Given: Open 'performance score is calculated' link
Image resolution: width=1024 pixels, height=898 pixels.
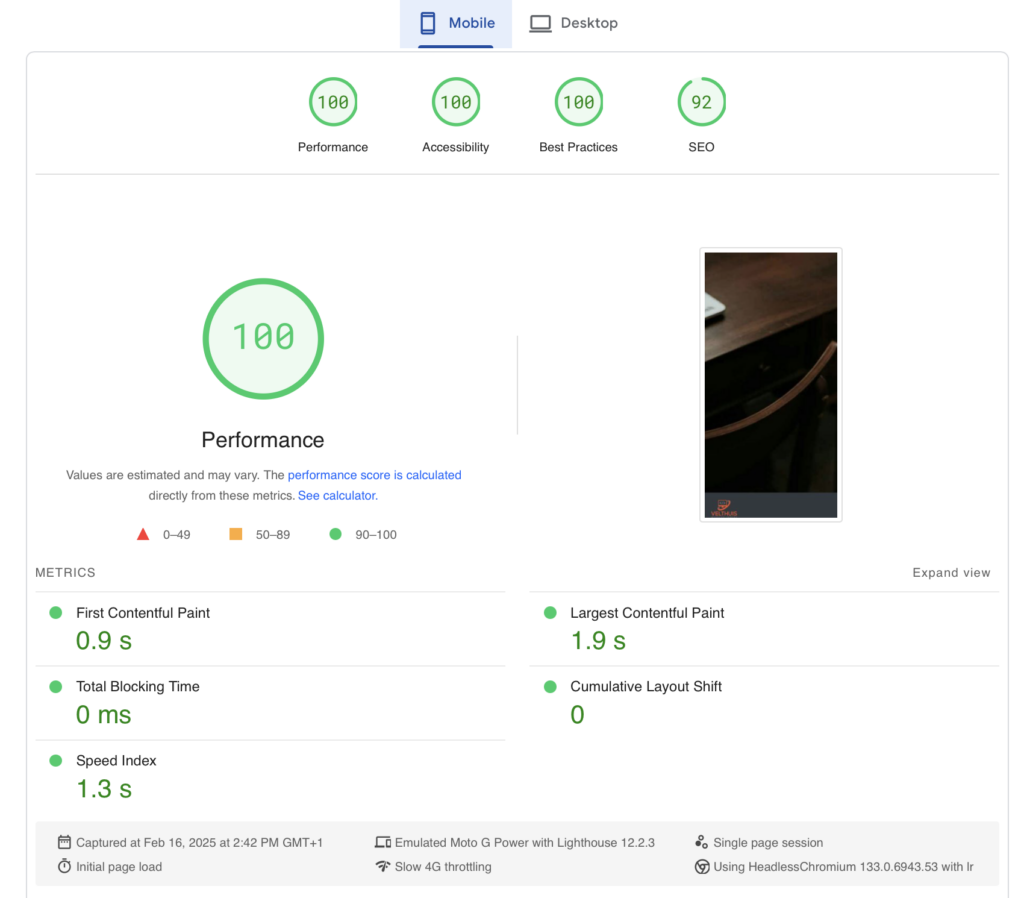Looking at the screenshot, I should pos(374,475).
